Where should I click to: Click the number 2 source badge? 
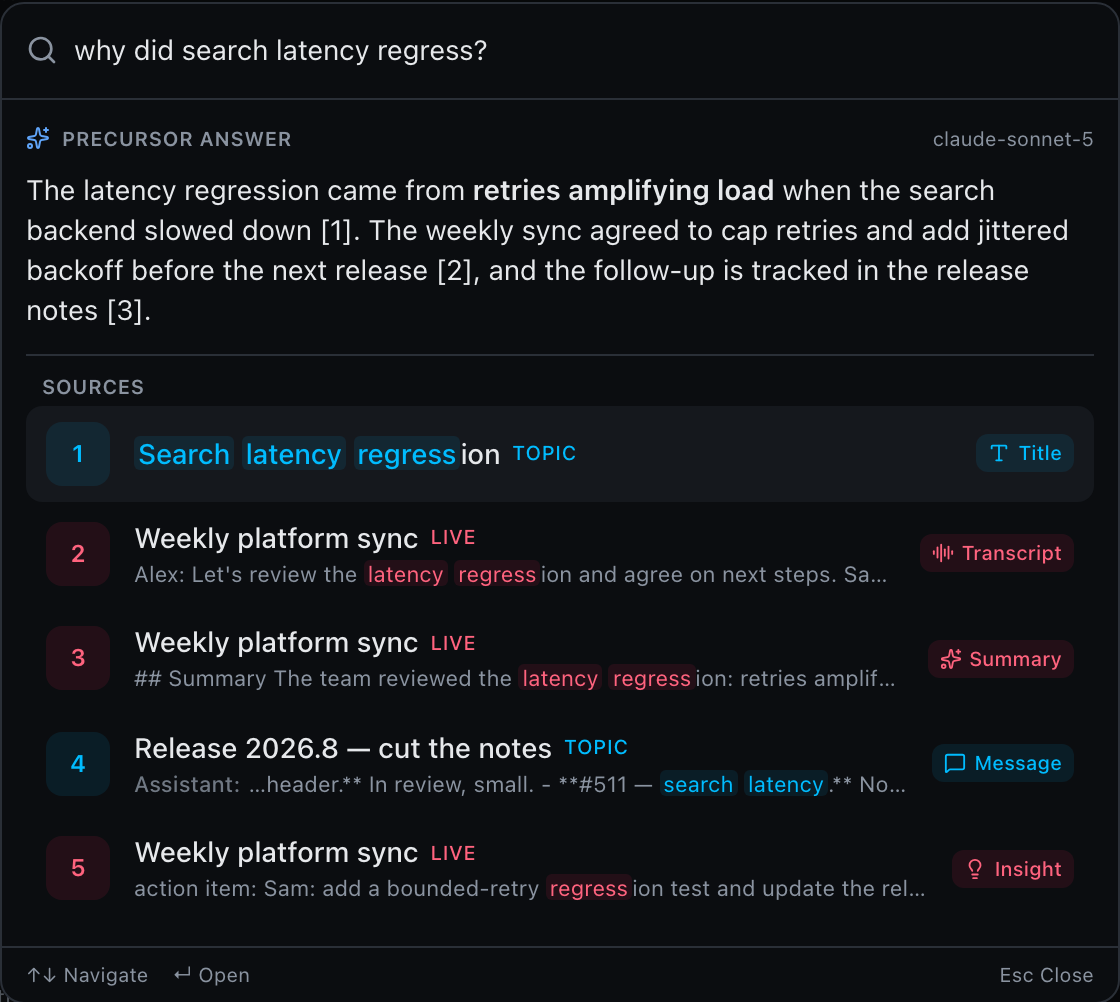pos(78,553)
